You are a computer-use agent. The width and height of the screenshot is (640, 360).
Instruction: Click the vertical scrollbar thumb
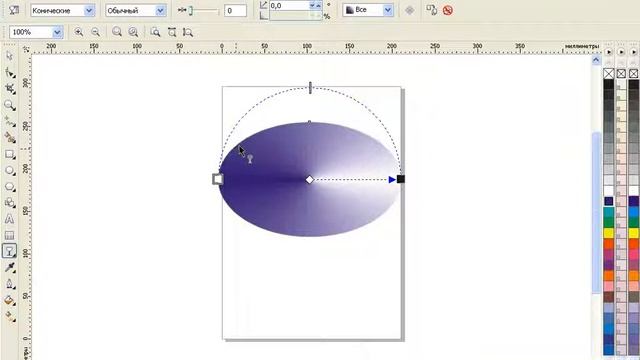coord(596,212)
